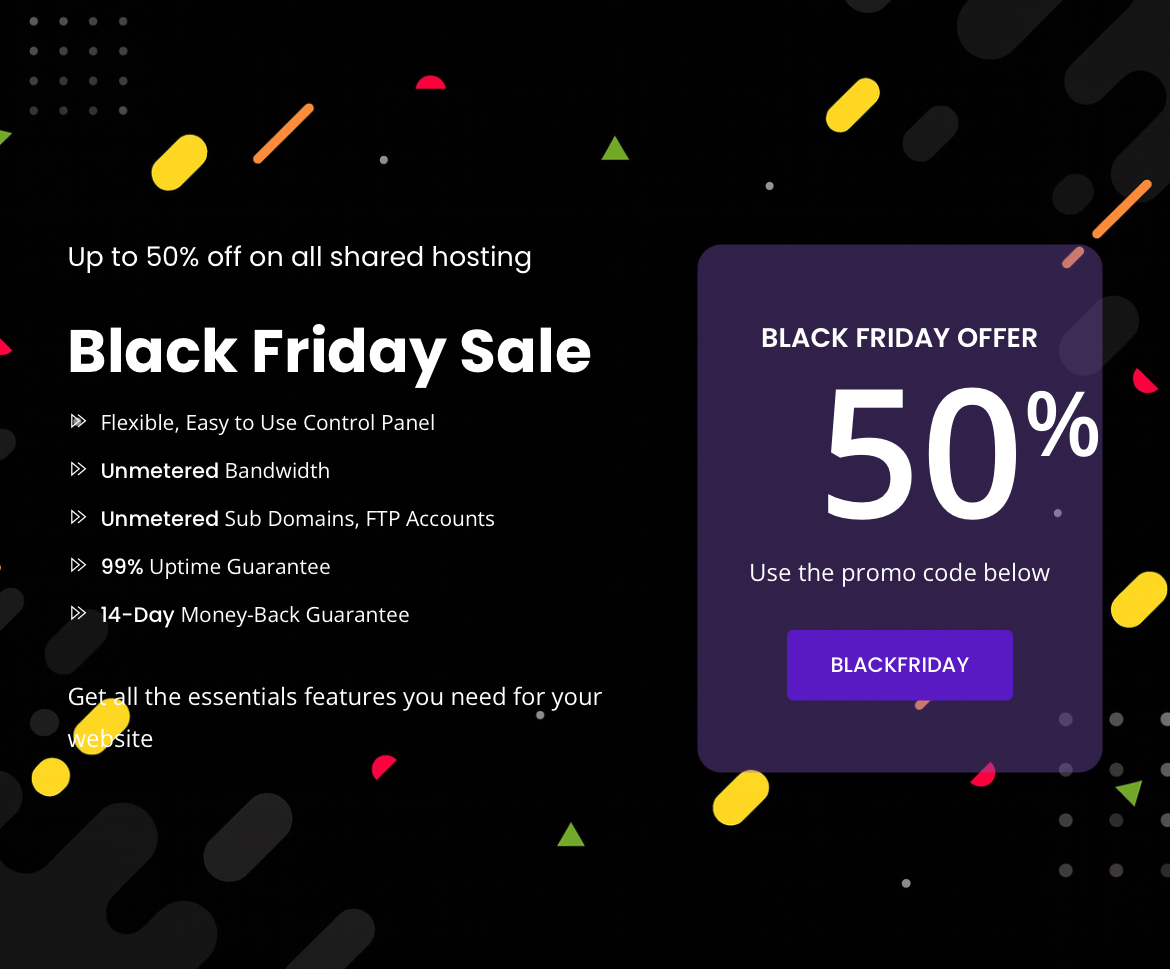Click arrow icon beside Unmetered Bandwidth
The image size is (1170, 969).
78,470
